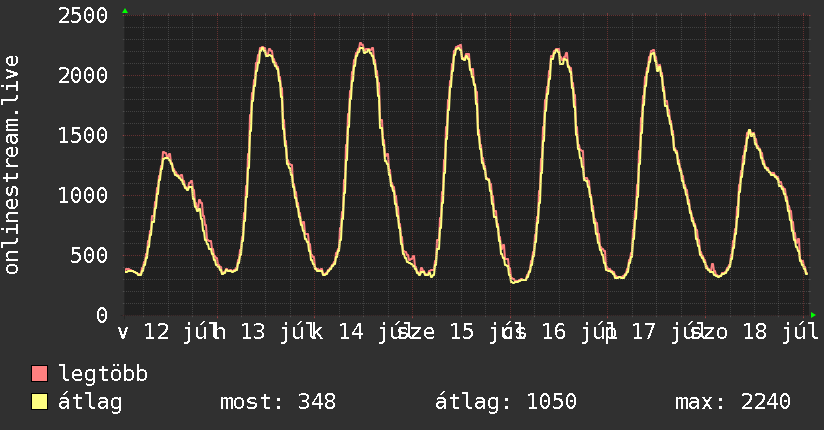The width and height of the screenshot is (824, 430).
Task: Click the green arrow ending the x-axis
Action: tap(813, 315)
